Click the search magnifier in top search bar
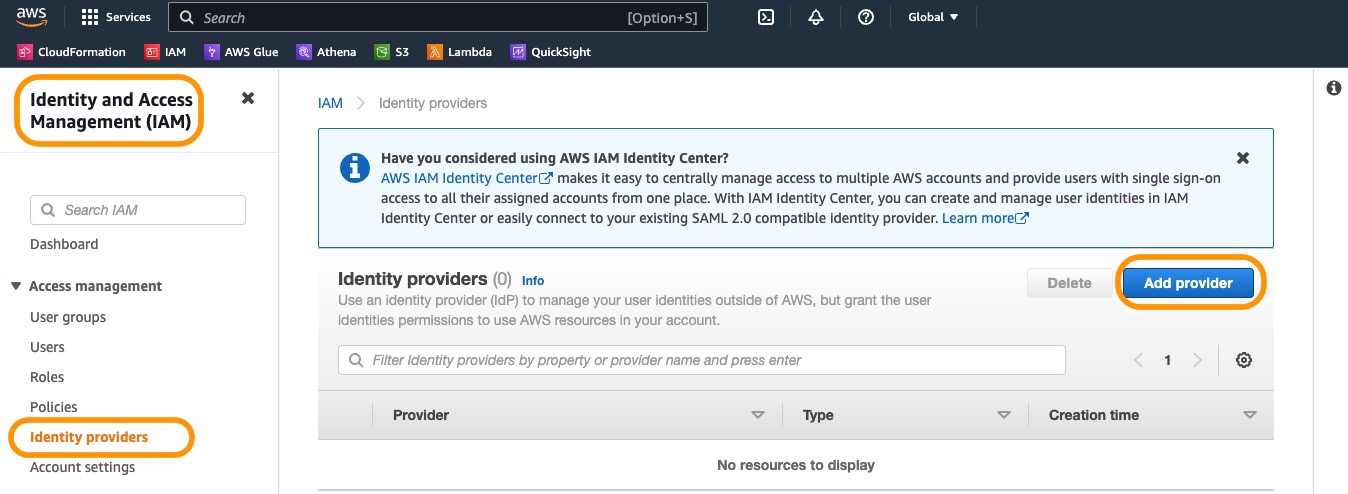The height and width of the screenshot is (494, 1348). tap(185, 18)
